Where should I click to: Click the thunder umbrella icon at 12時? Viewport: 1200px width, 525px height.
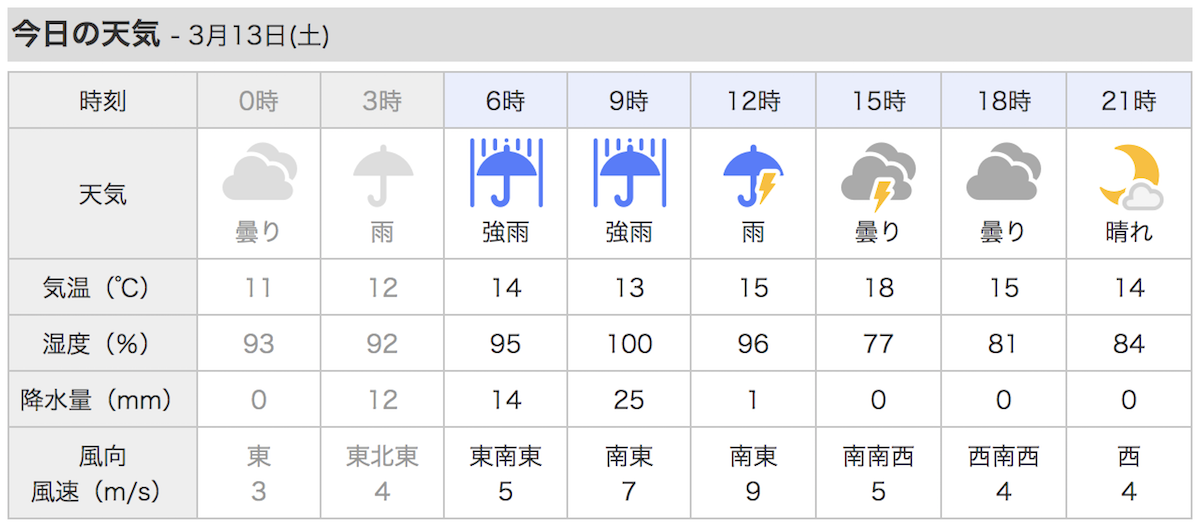[753, 174]
